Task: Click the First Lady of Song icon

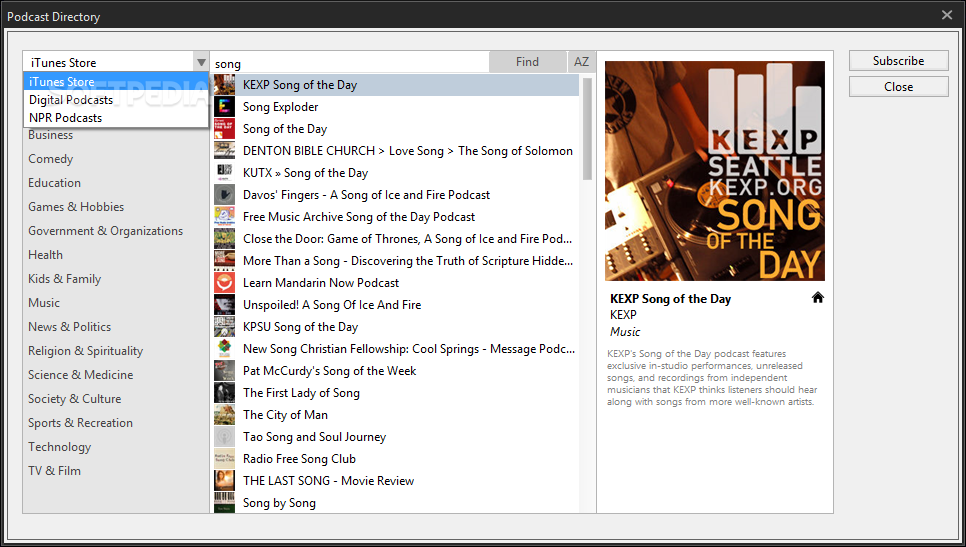Action: coord(224,392)
